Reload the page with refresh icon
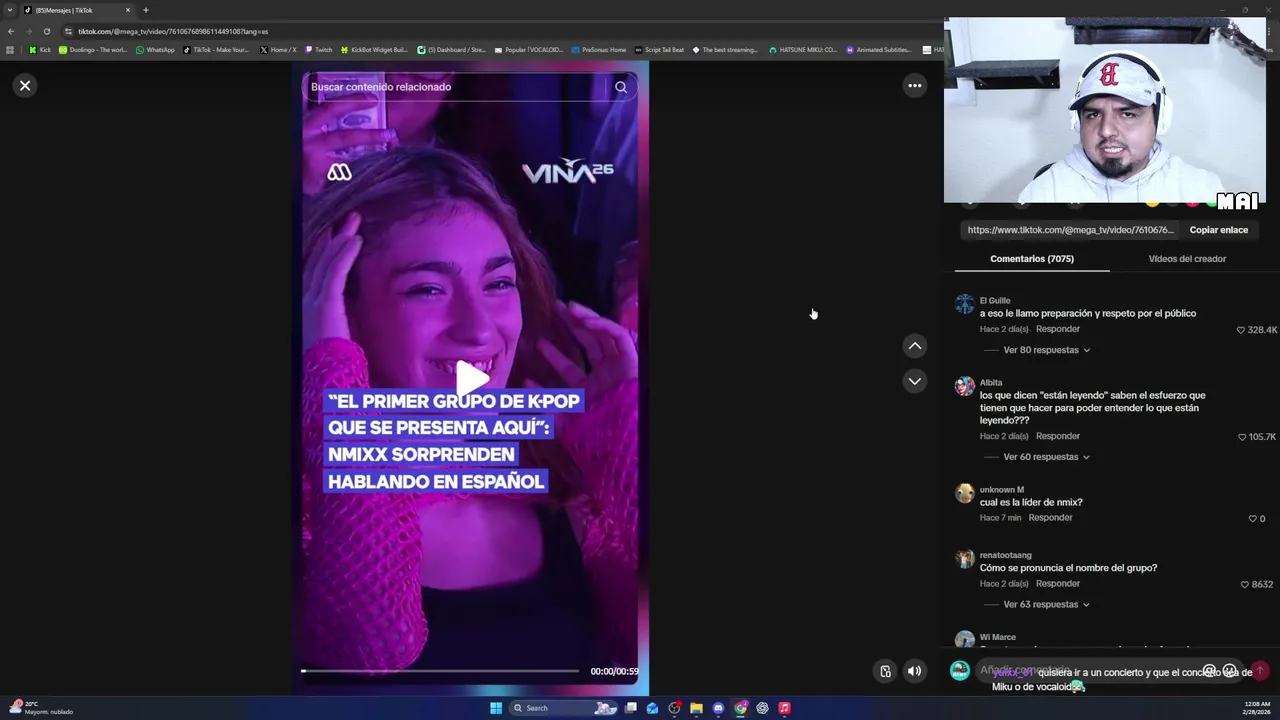 tap(46, 31)
